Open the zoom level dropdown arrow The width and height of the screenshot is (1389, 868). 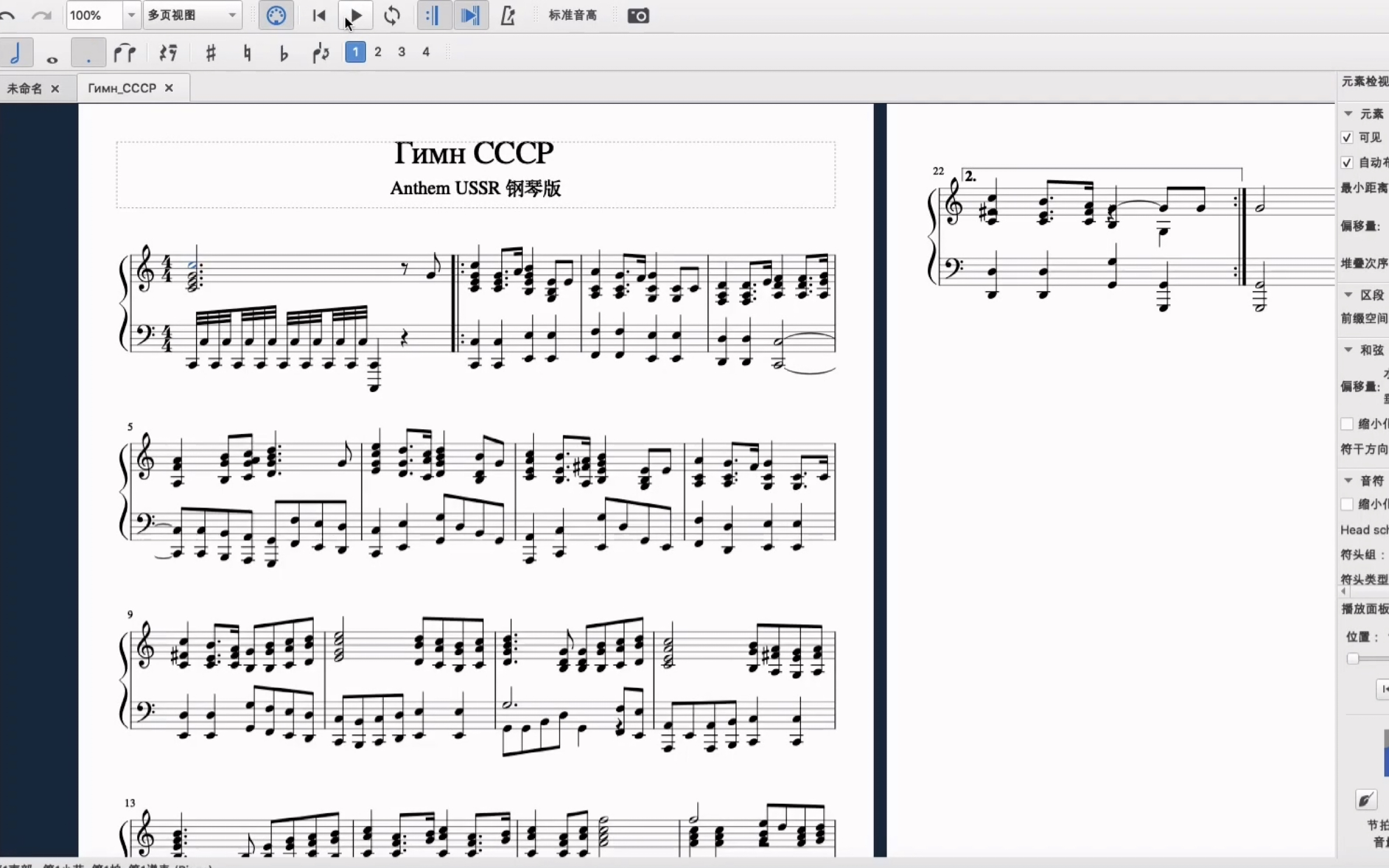tap(131, 15)
